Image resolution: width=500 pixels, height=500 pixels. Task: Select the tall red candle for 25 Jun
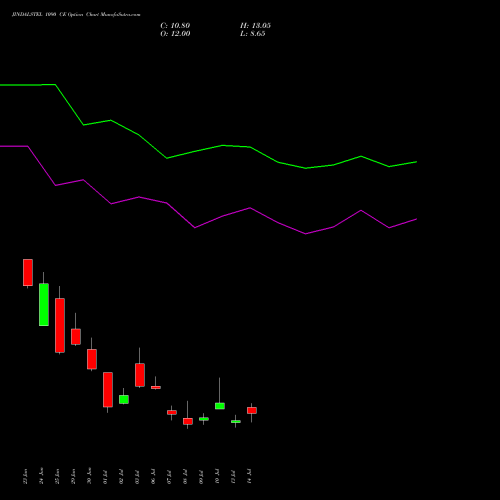pos(60,325)
